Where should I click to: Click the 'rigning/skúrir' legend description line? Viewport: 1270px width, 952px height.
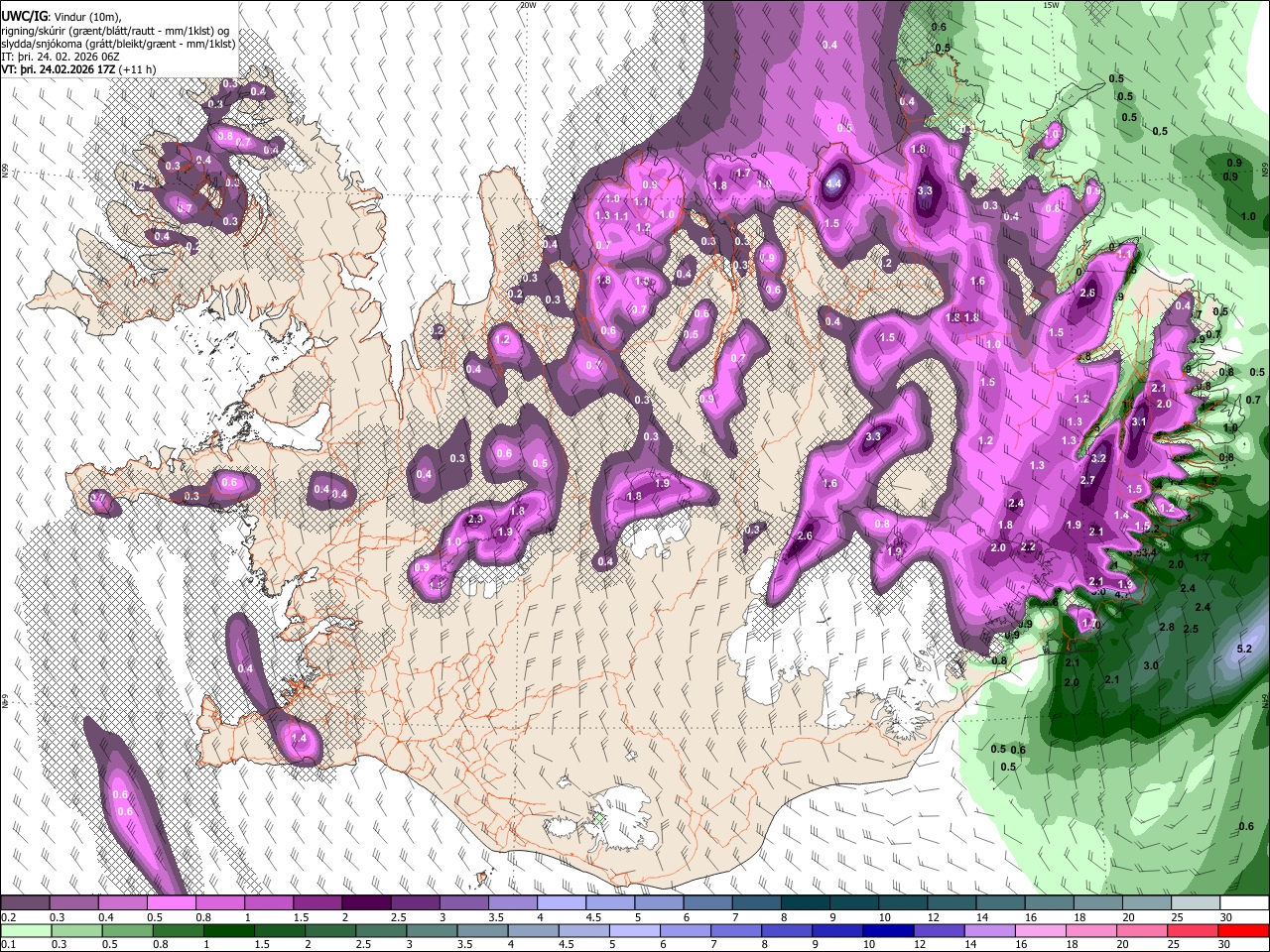point(115,31)
